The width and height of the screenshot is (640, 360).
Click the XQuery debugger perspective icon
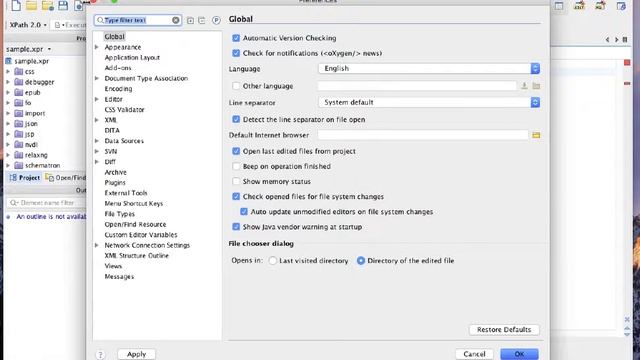coord(600,6)
